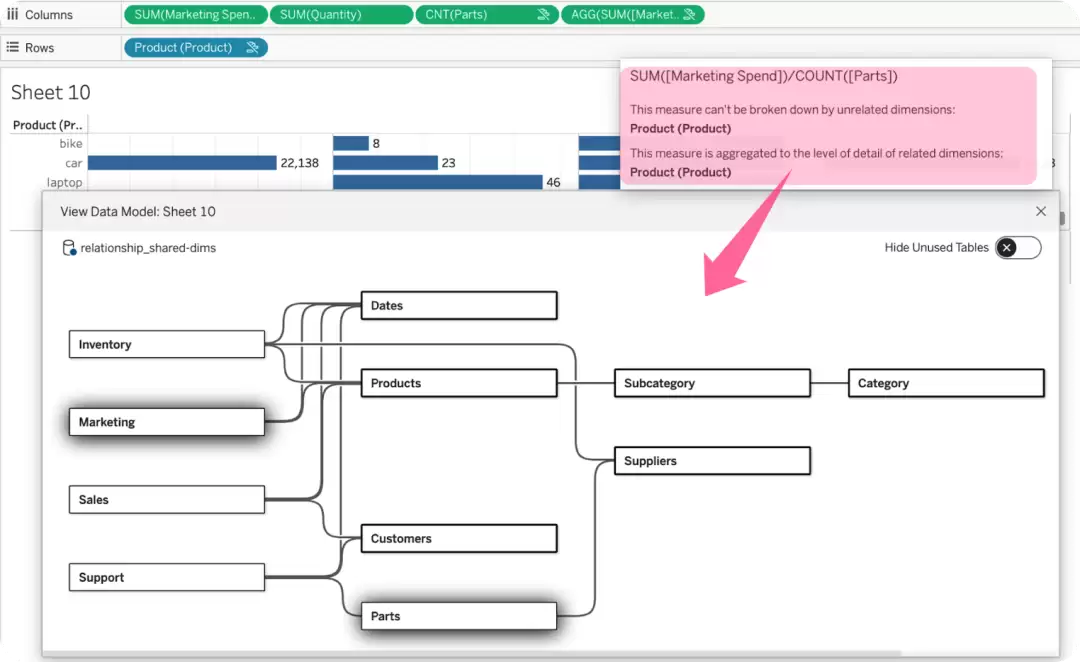Screen dimensions: 1080x662
Task: Click the car row label
Action: 74,163
